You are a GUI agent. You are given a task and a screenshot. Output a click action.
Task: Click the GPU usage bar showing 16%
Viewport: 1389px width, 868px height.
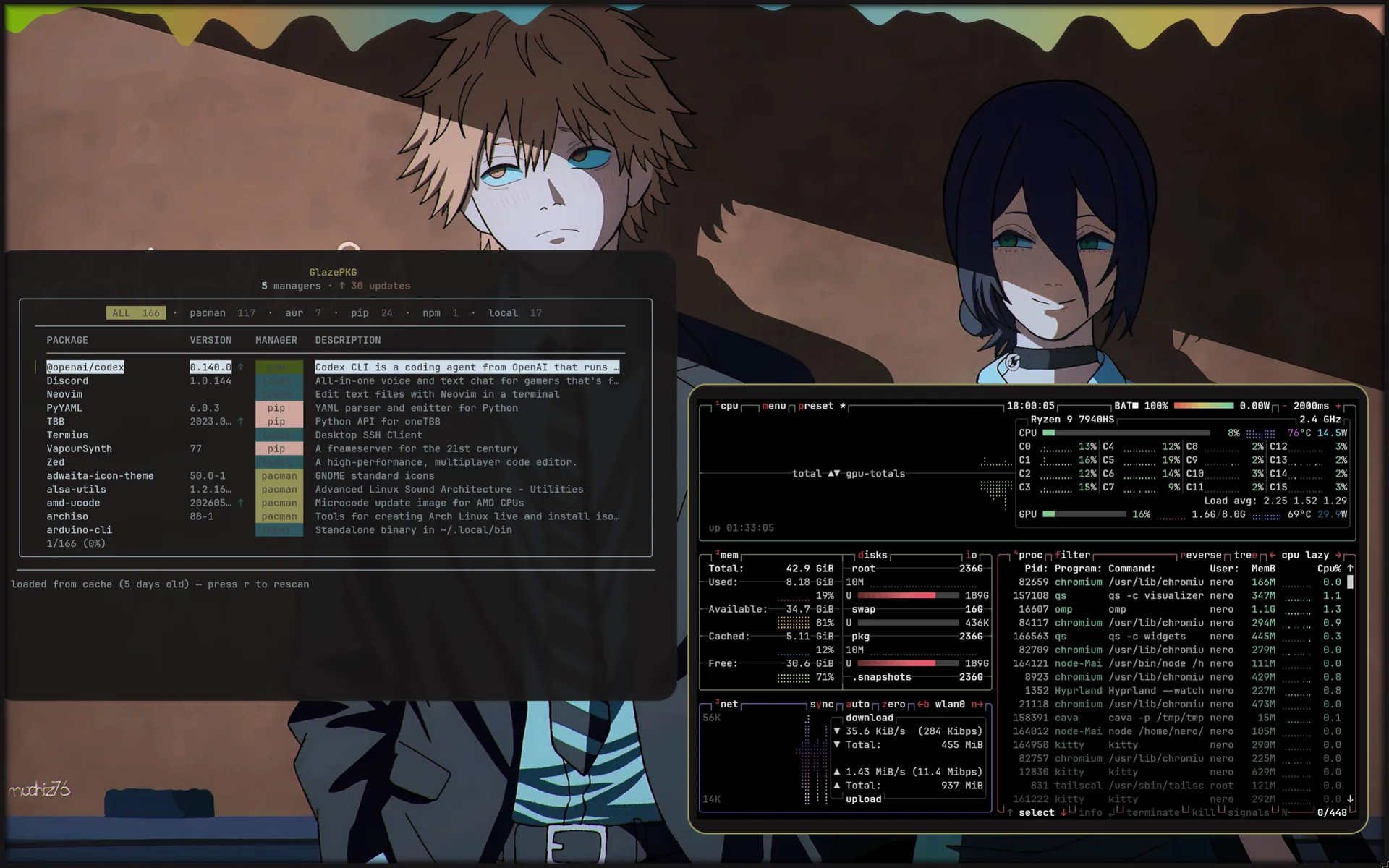(x=1084, y=514)
